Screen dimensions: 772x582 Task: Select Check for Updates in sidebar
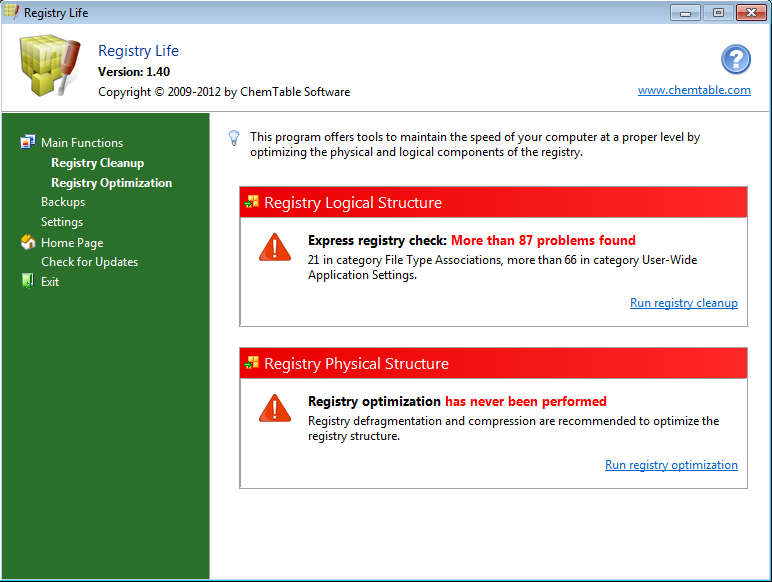89,262
